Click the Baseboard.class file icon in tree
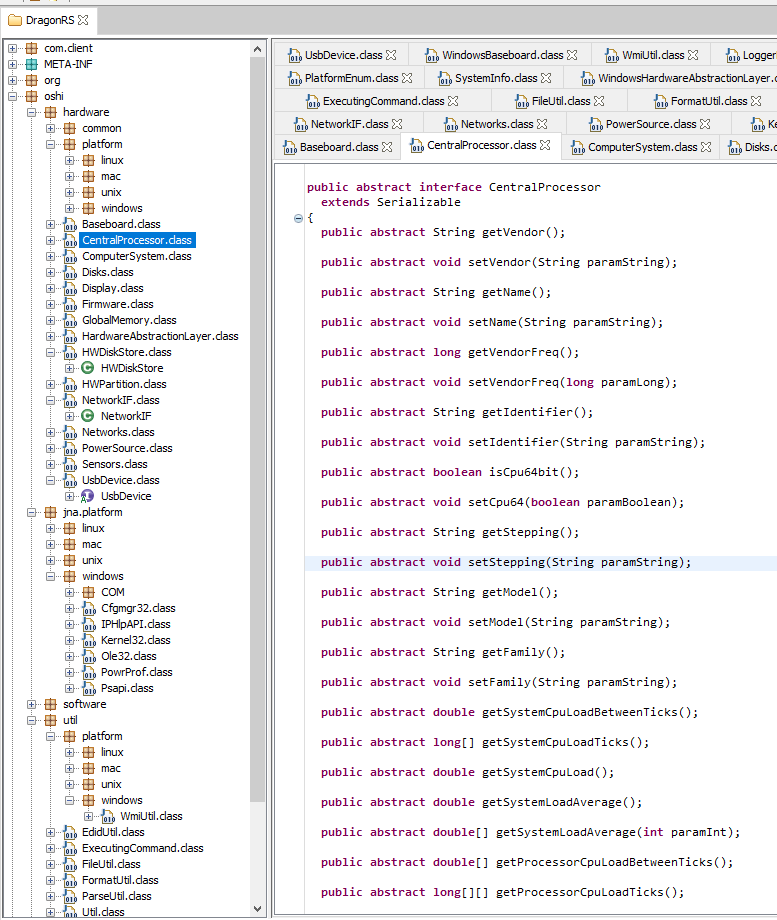The height and width of the screenshot is (920, 777). [70, 224]
